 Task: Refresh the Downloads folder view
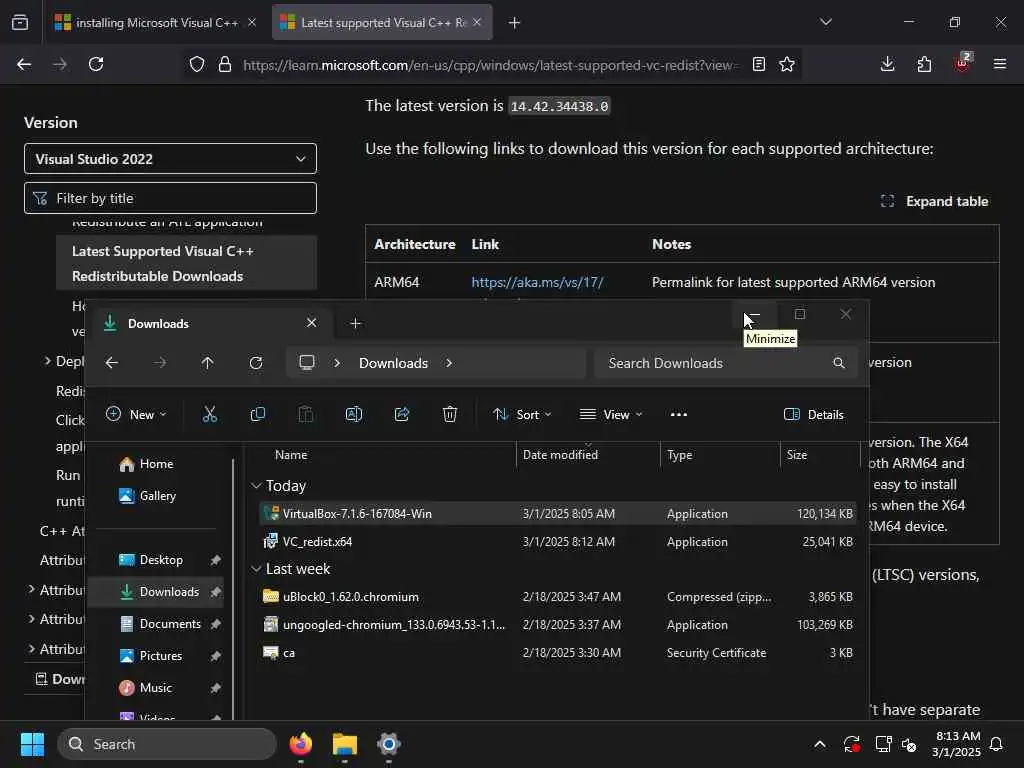(255, 362)
